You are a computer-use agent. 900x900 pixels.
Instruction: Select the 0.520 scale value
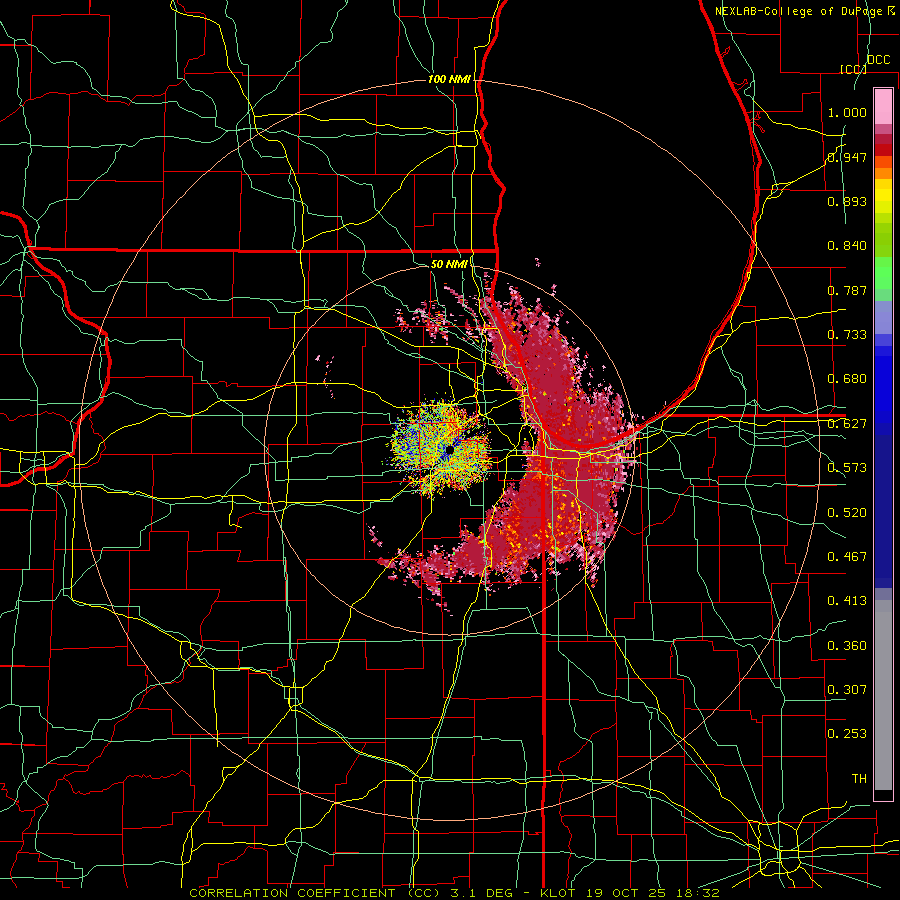(847, 513)
